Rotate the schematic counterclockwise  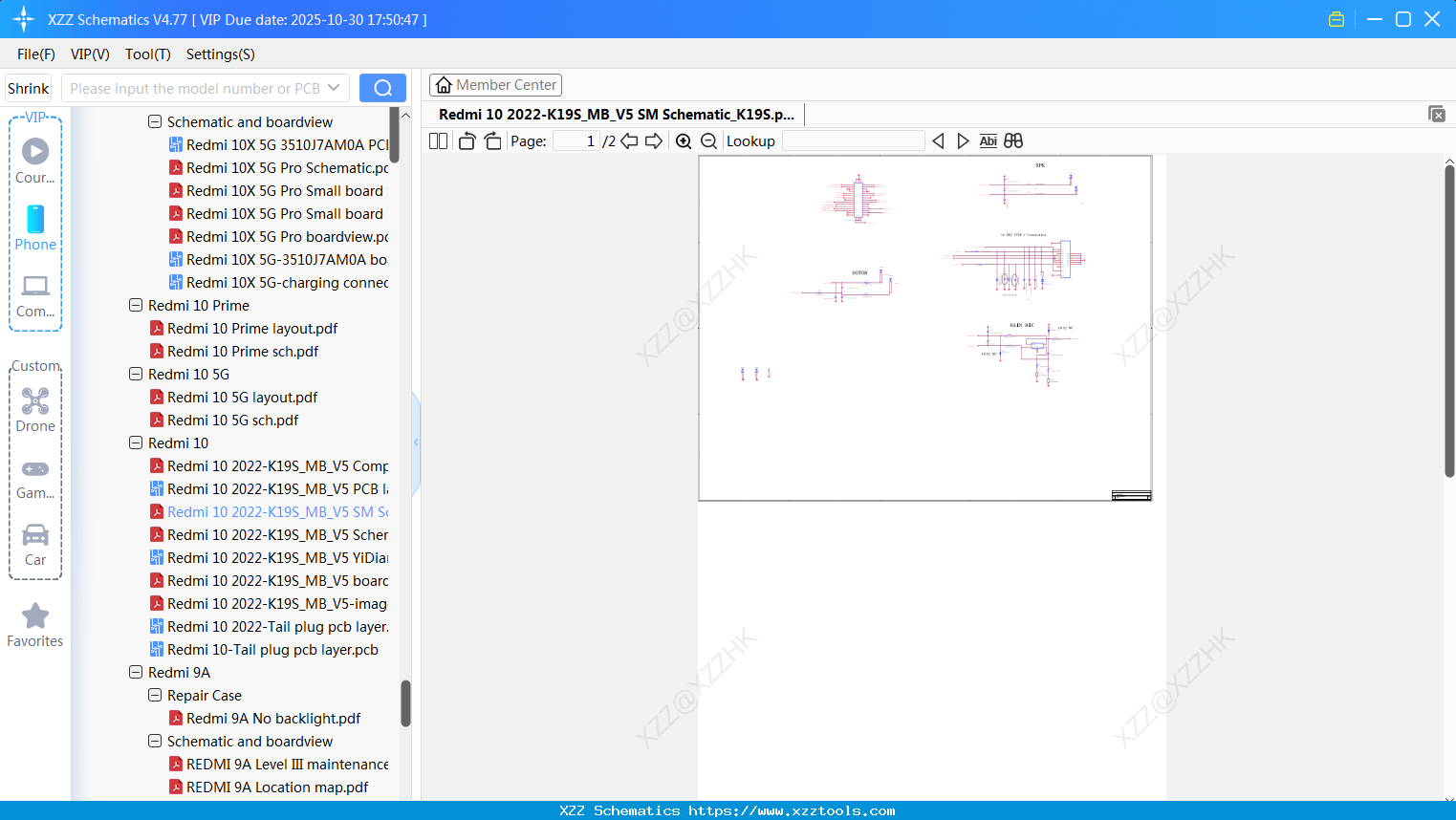coord(466,140)
